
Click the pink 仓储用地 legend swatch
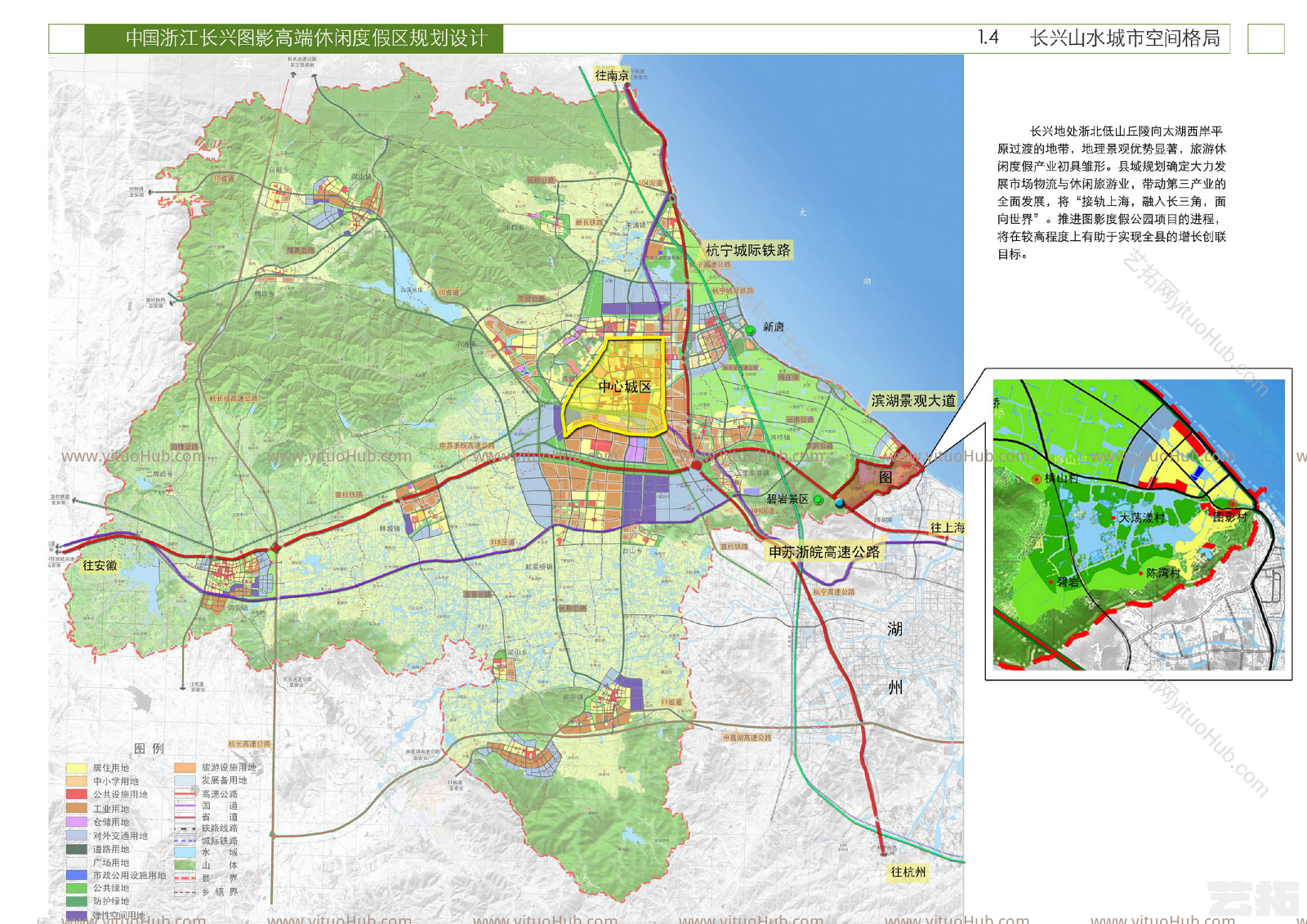pos(77,822)
